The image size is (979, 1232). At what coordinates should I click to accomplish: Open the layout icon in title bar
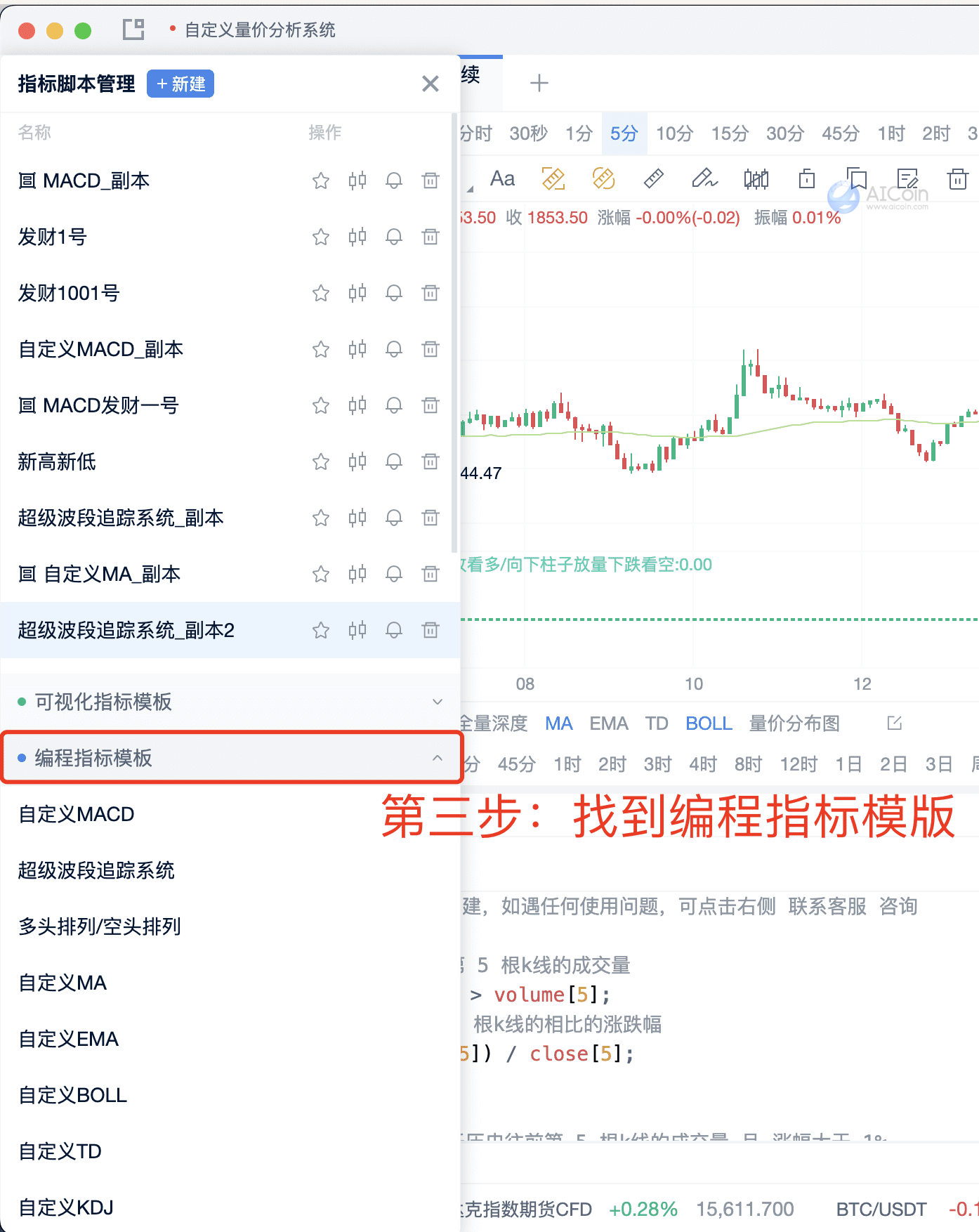133,30
